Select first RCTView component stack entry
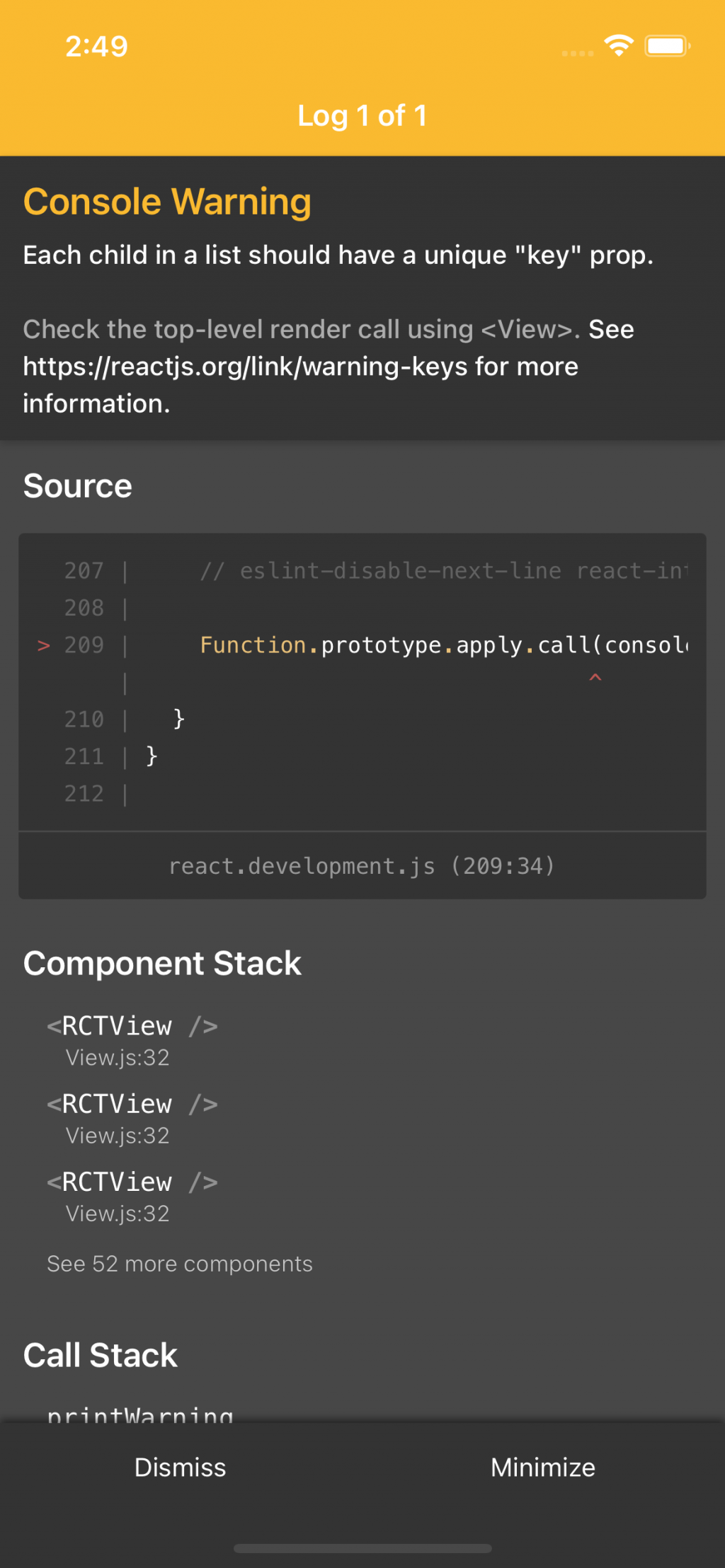The width and height of the screenshot is (725, 1568). tap(132, 1039)
